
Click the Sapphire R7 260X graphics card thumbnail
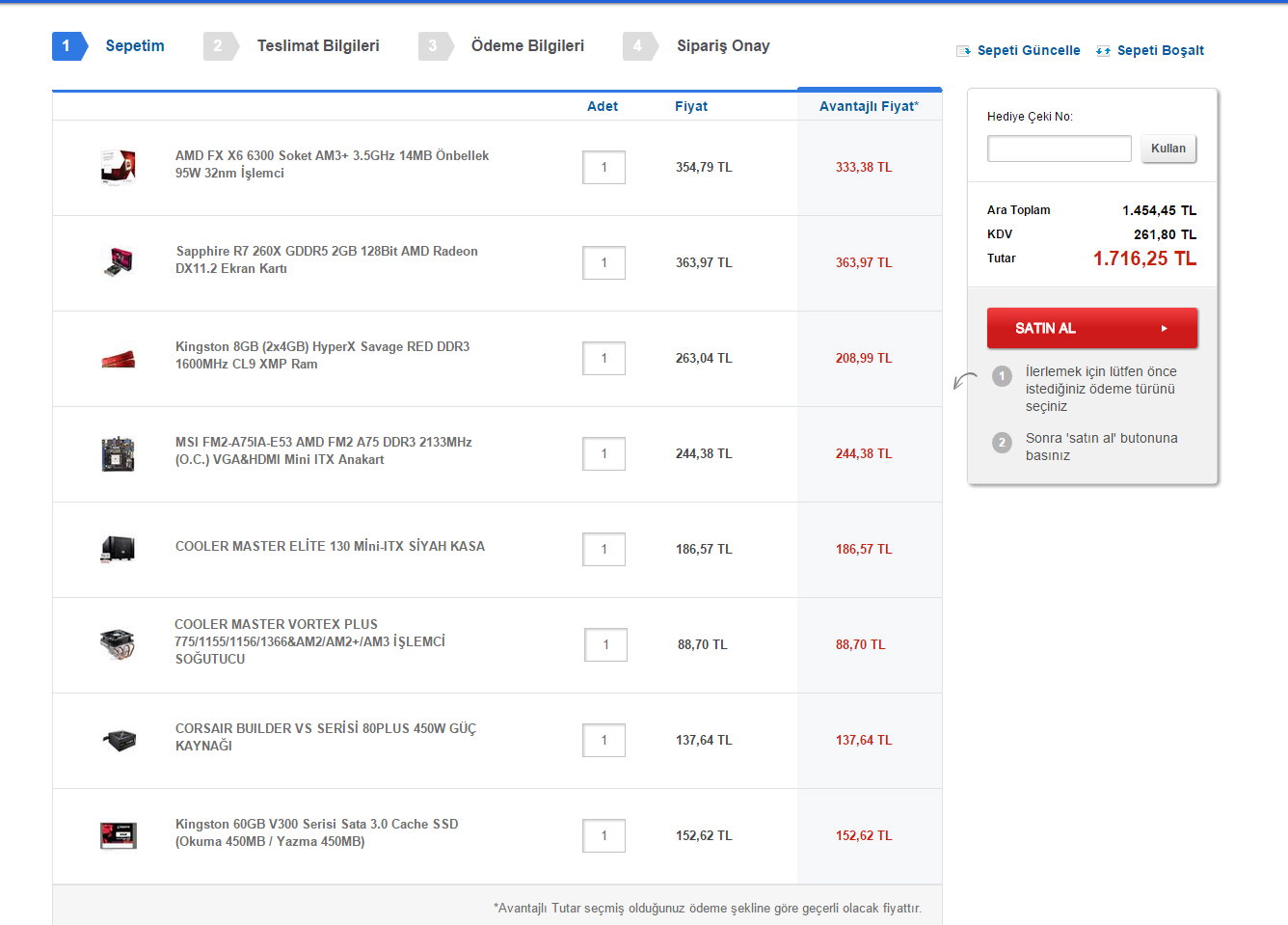coord(119,261)
